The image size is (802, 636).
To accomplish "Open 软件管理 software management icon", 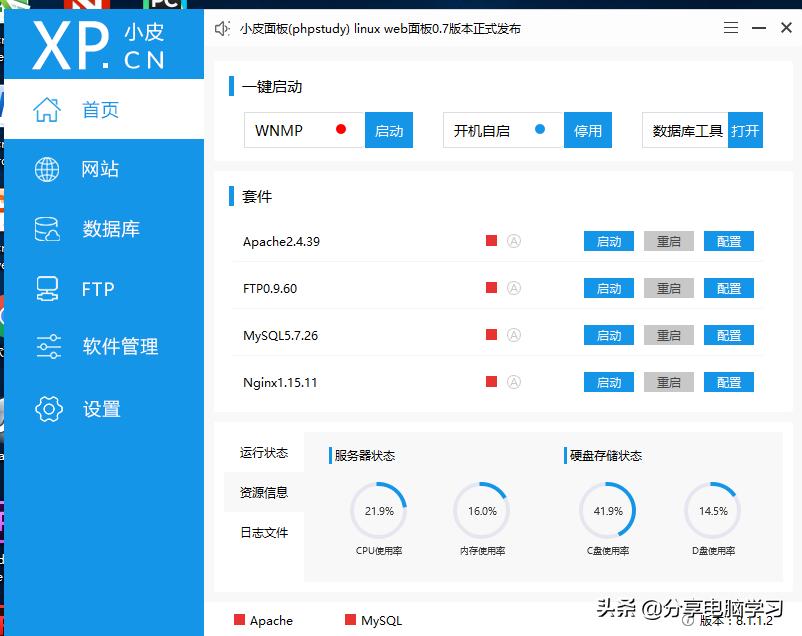I will (49, 347).
